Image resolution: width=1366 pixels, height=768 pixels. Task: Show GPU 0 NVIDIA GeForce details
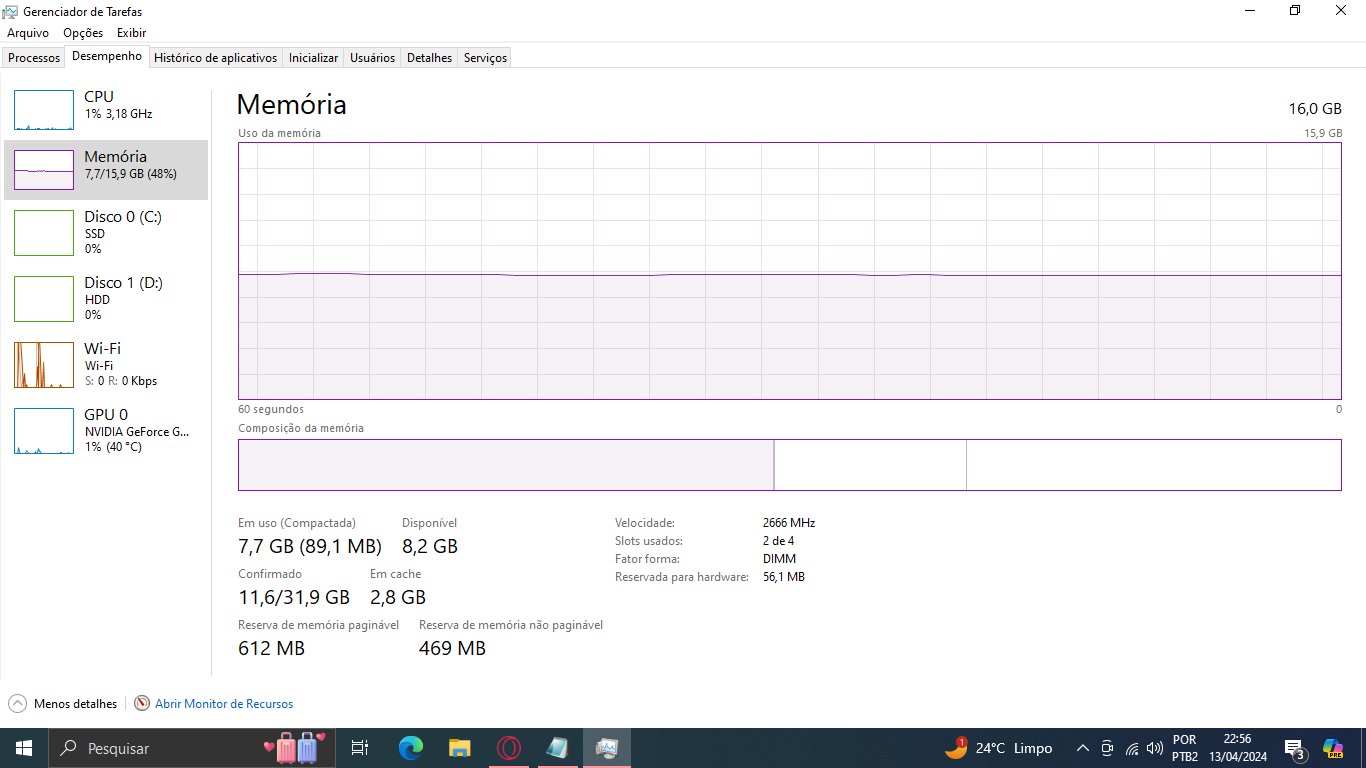pos(106,430)
